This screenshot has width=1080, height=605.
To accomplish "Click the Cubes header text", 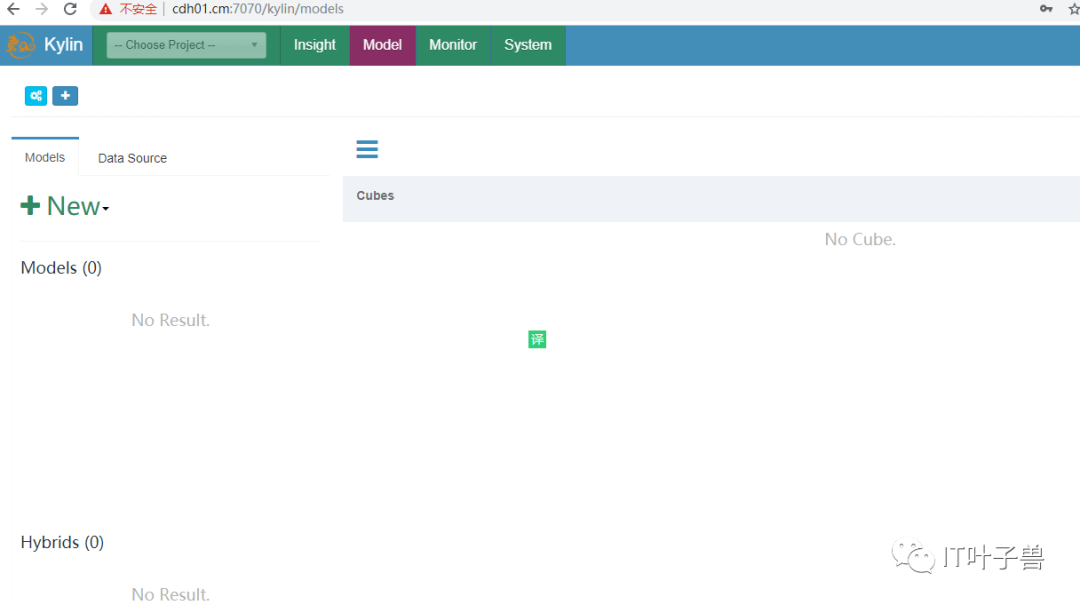I will (x=375, y=196).
